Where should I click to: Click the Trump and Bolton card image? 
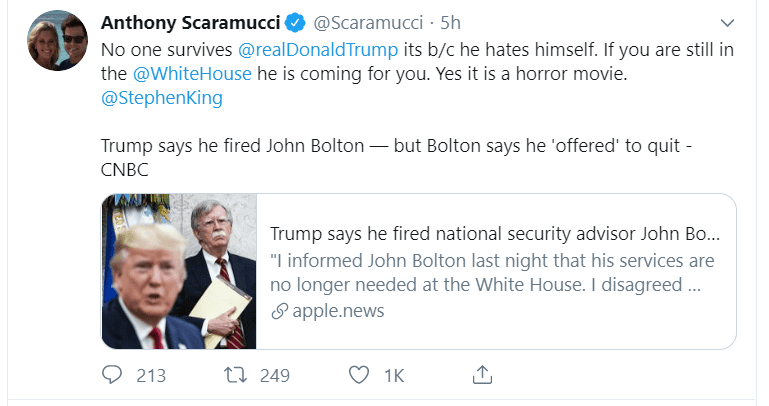[179, 271]
